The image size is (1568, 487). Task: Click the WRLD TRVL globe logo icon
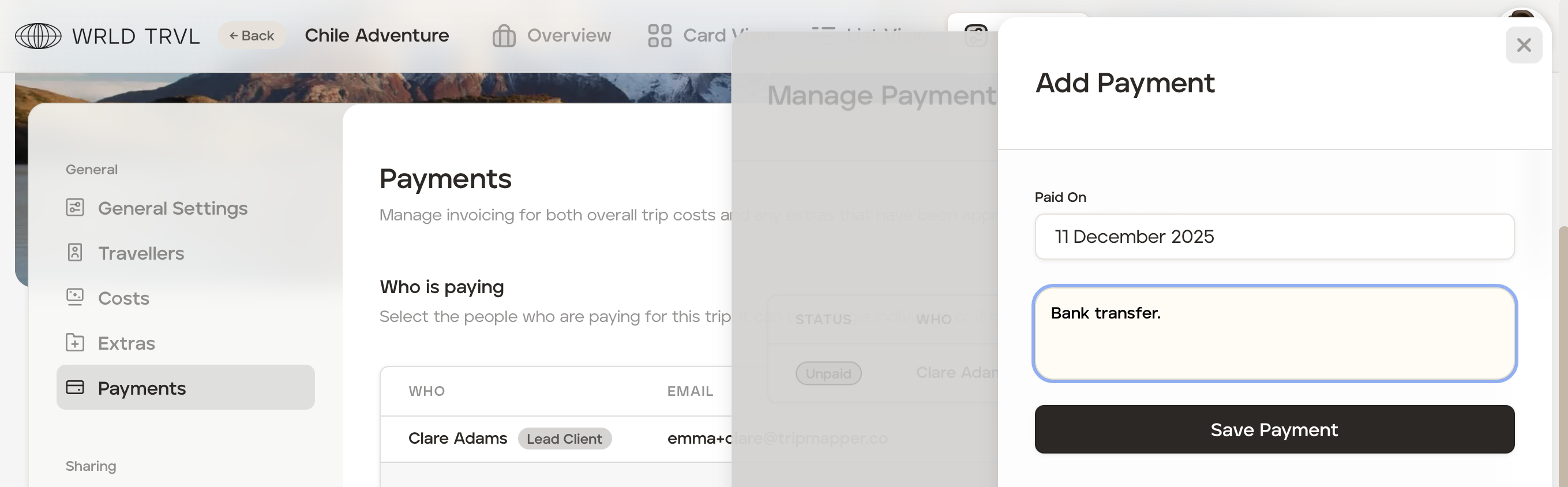37,36
